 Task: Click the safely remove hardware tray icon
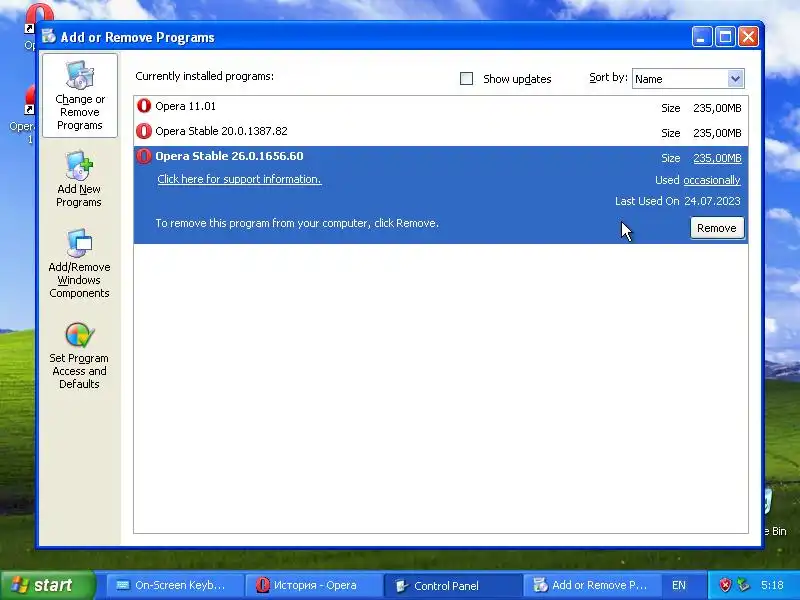(743, 585)
